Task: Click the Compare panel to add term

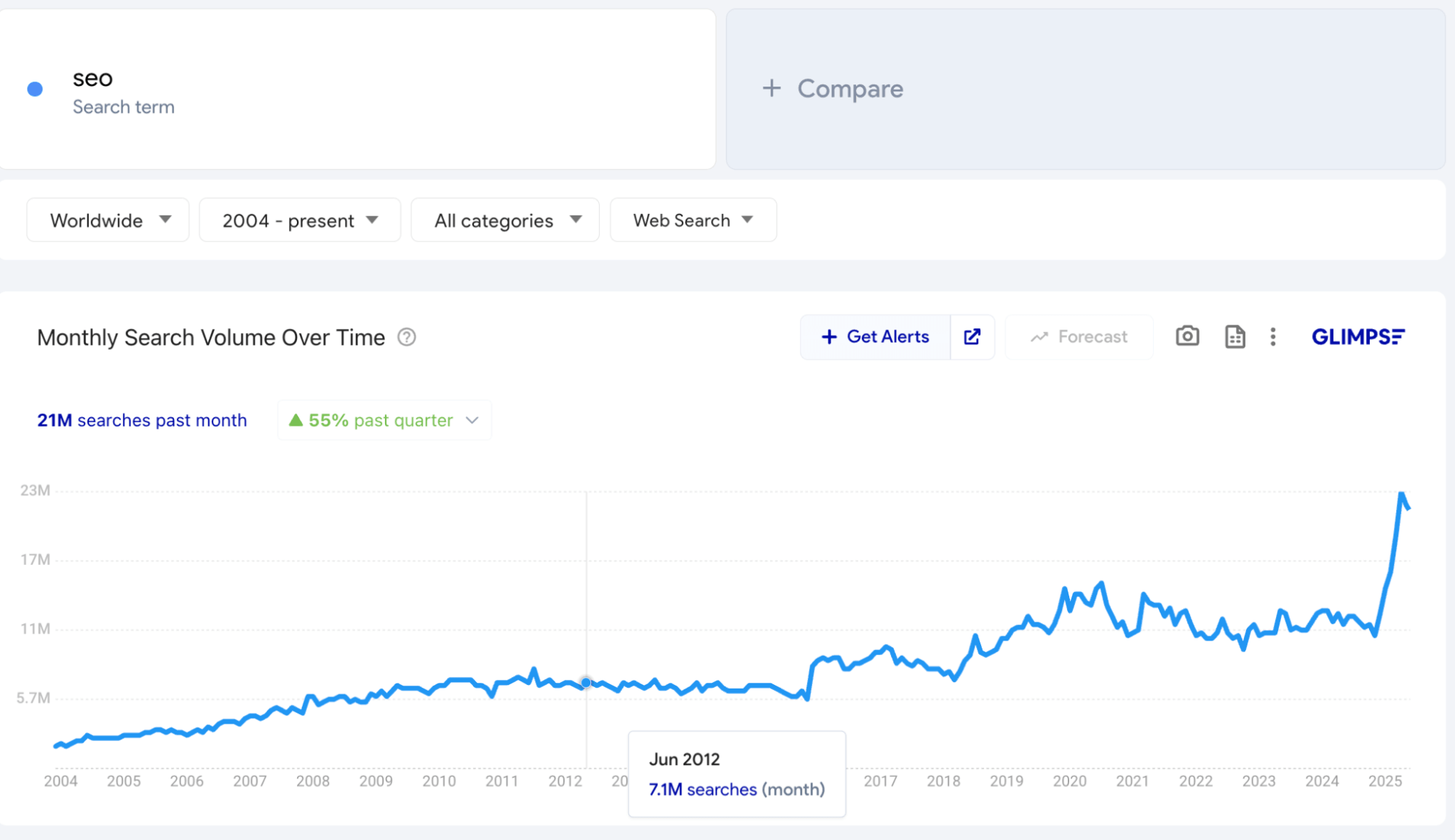Action: 1085,89
